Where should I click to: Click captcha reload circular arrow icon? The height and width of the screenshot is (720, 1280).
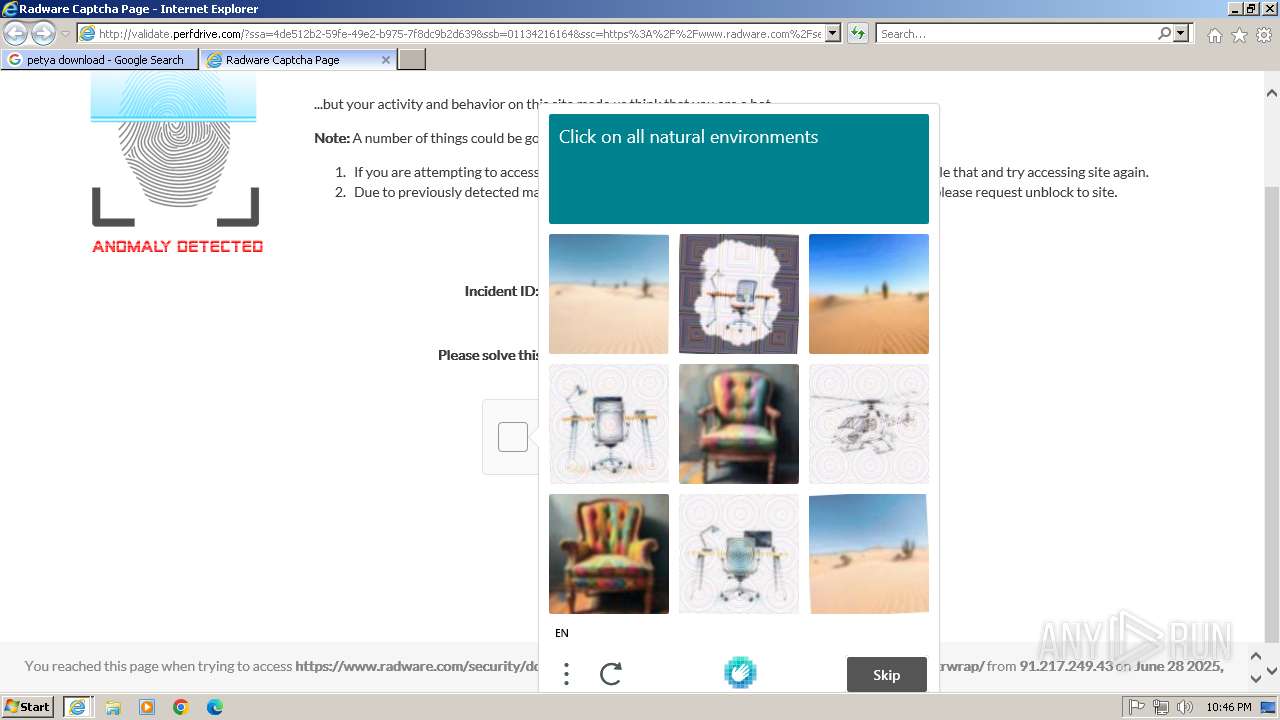point(611,674)
